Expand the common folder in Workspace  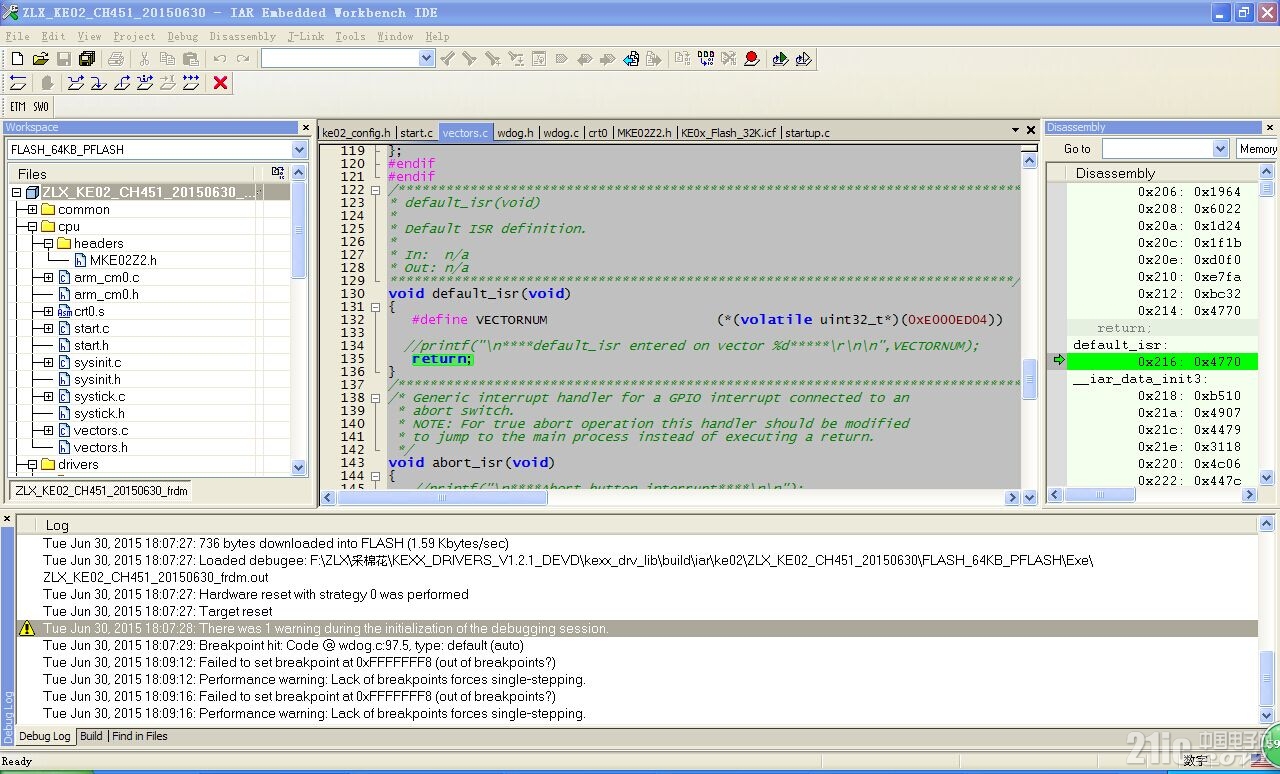(x=32, y=210)
